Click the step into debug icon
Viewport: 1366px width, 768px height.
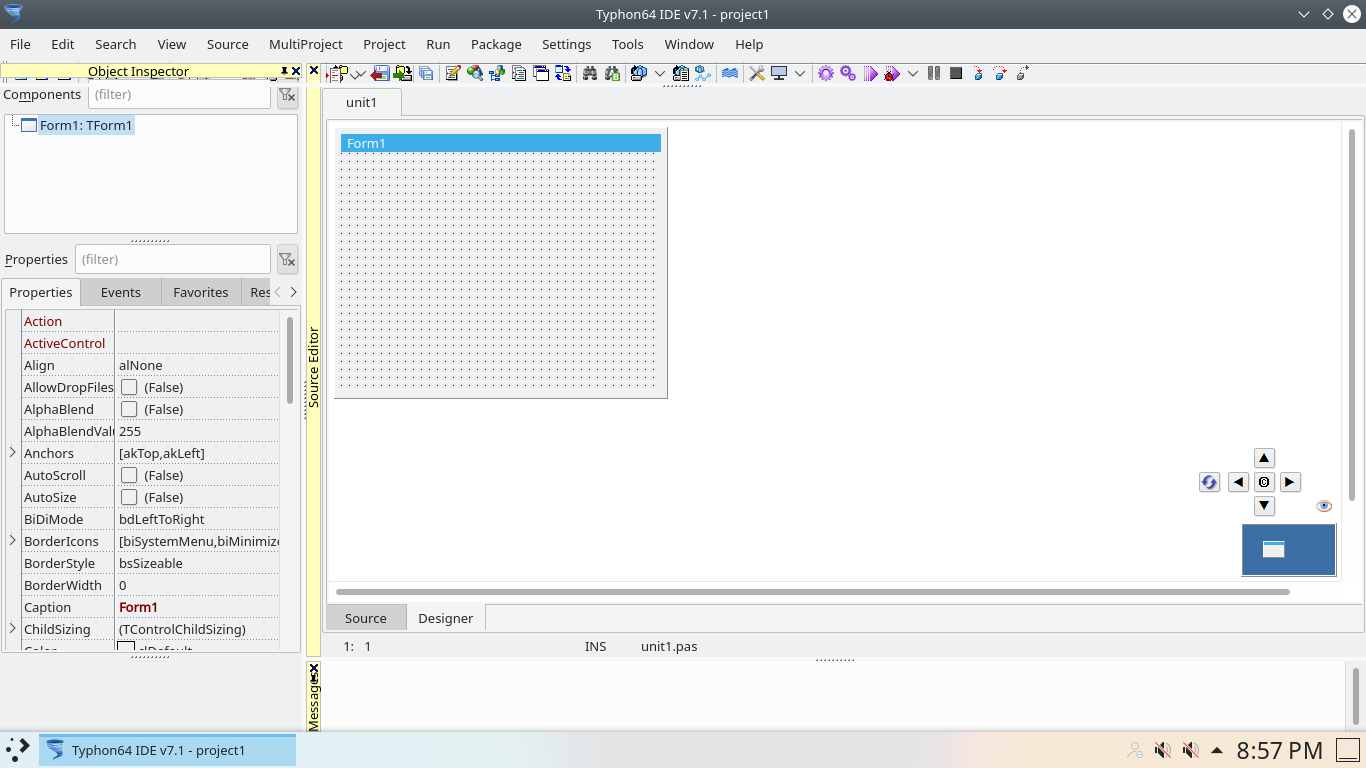click(x=977, y=73)
